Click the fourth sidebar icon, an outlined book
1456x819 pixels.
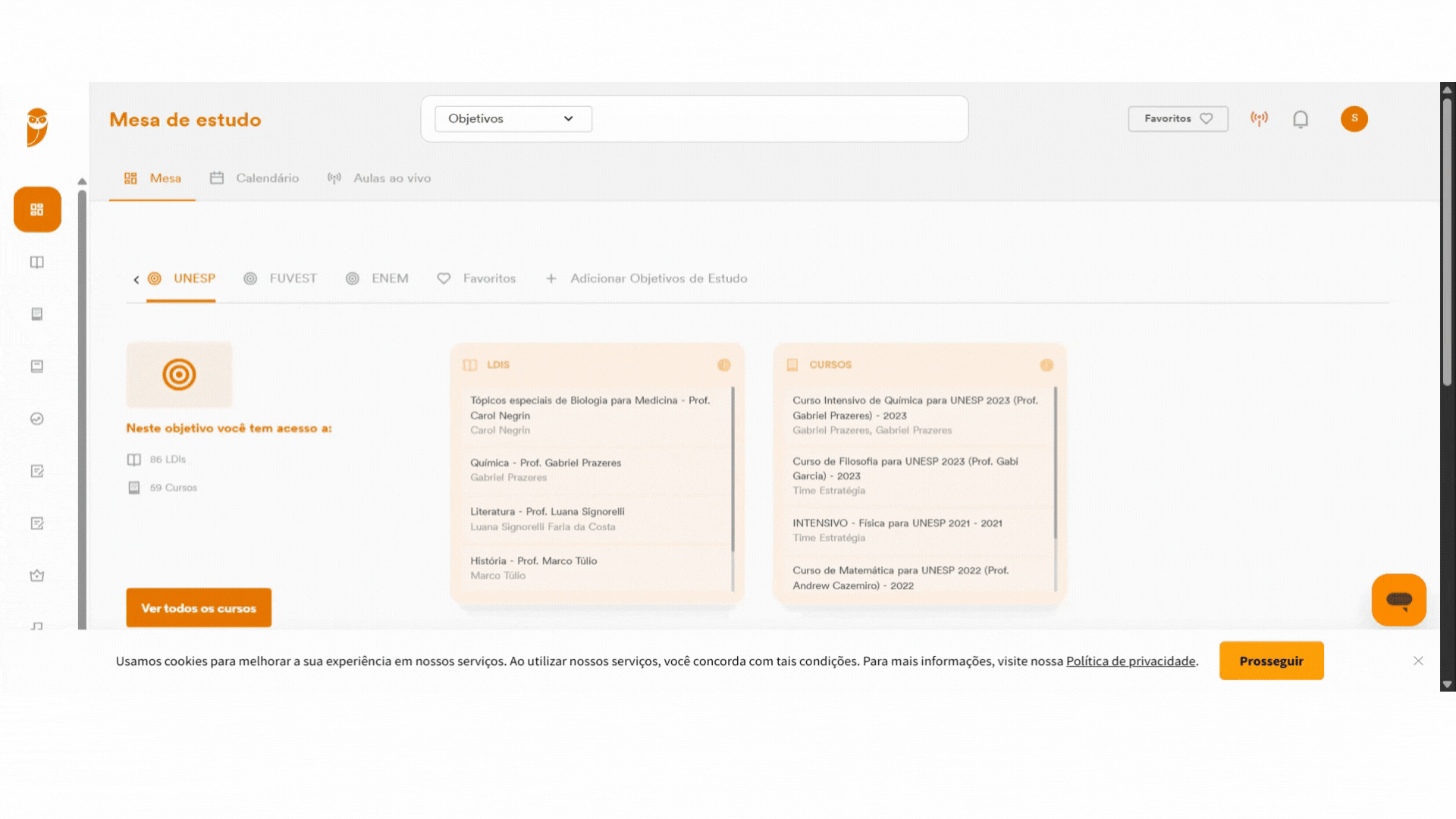coord(37,366)
